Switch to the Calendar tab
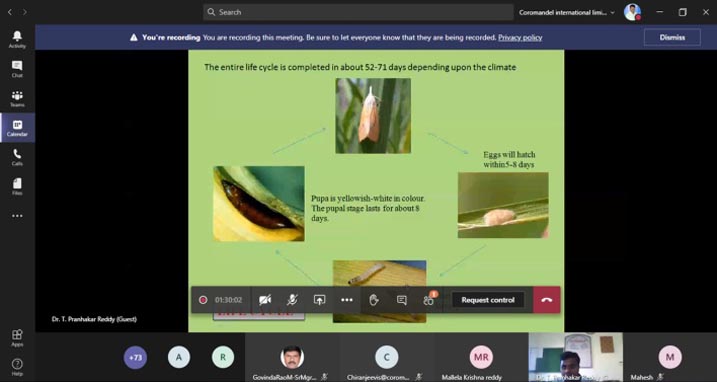Screen dimensions: 717x382 (17, 128)
